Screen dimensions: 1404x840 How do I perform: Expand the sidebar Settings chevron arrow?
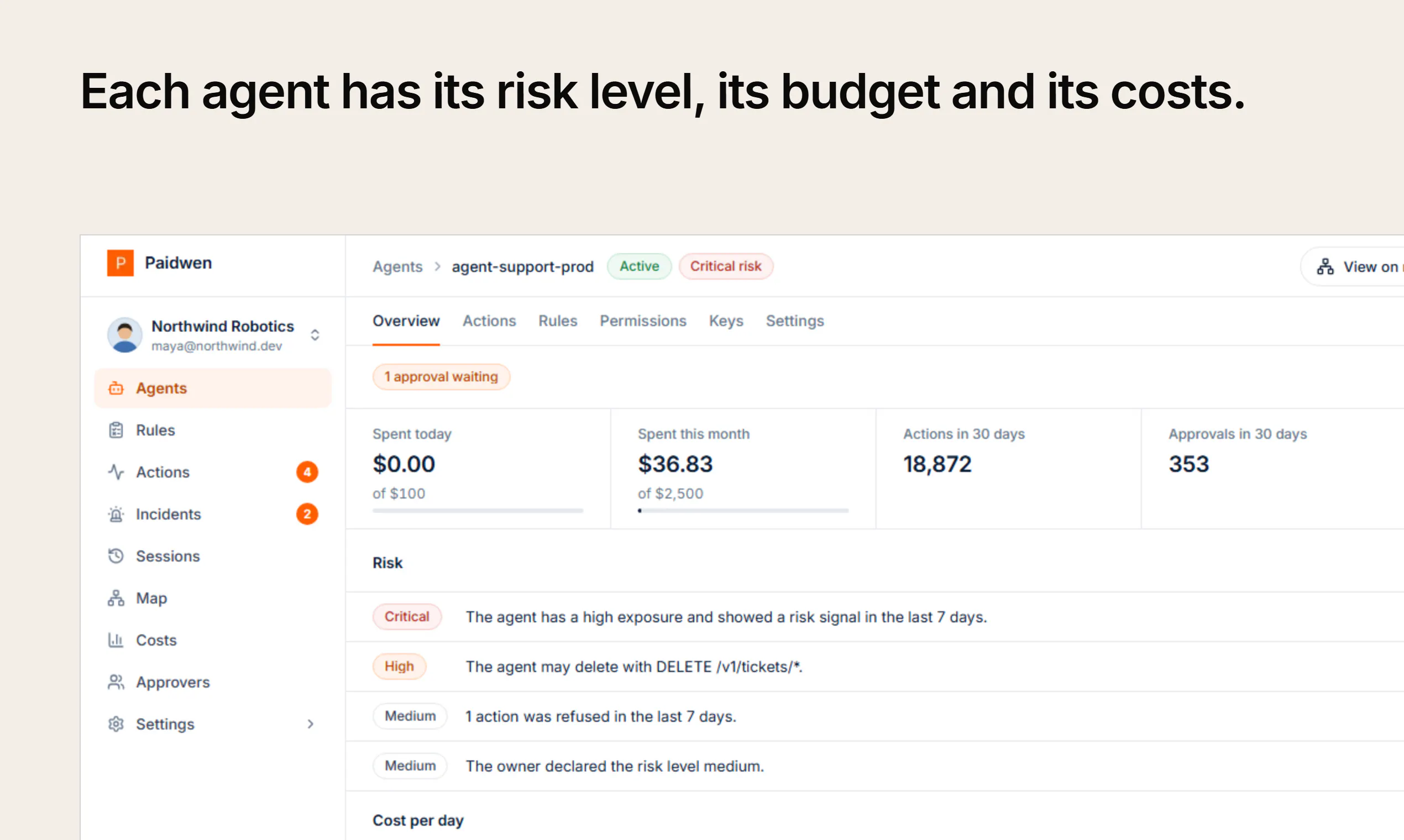(x=310, y=724)
